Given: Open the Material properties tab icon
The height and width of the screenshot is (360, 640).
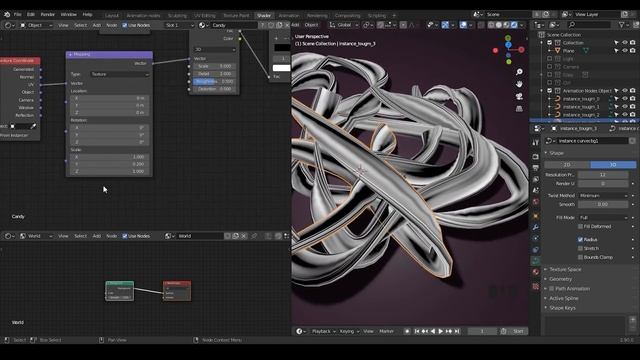Looking at the screenshot, I should tap(536, 272).
